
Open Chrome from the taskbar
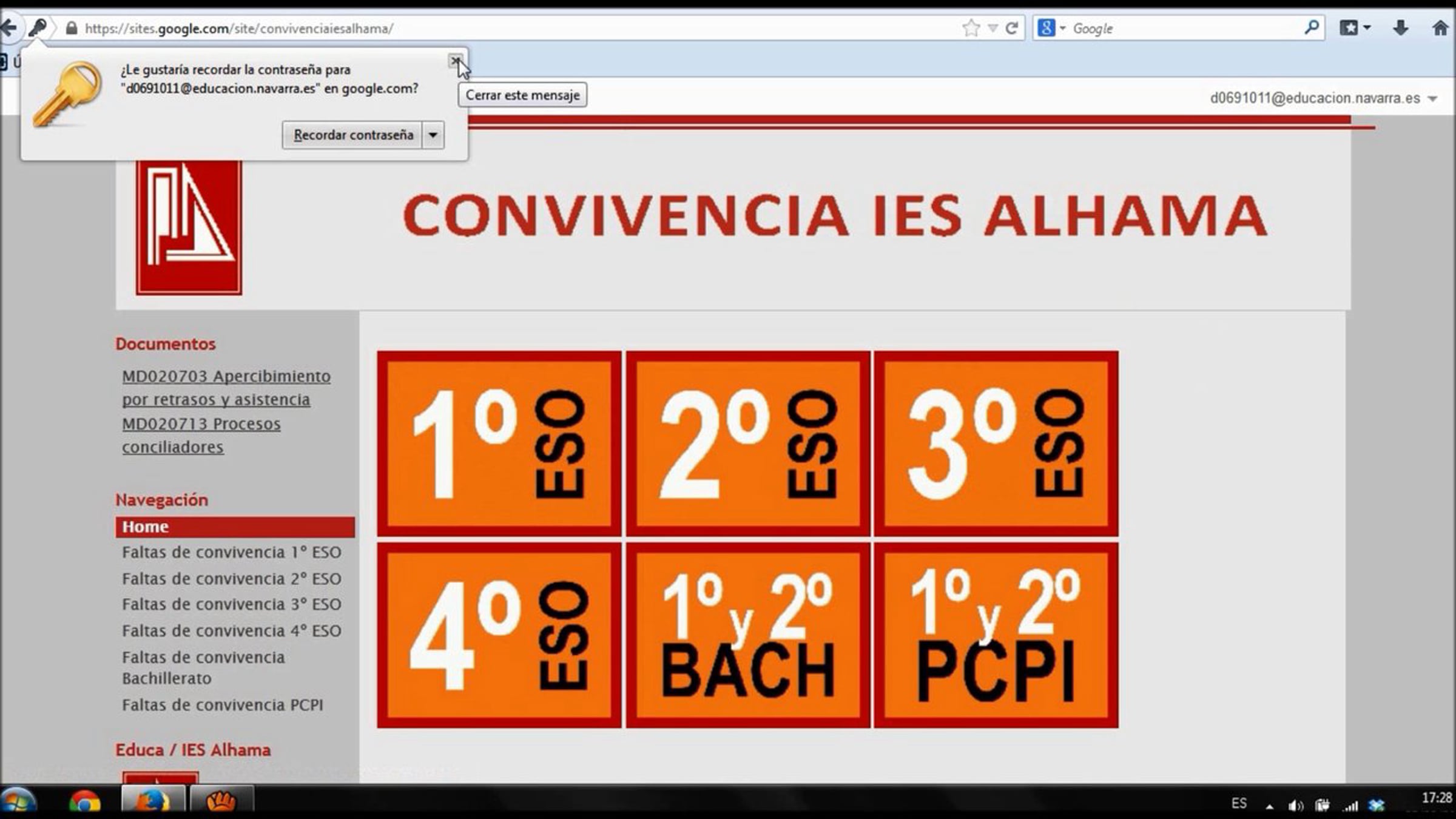coord(84,802)
